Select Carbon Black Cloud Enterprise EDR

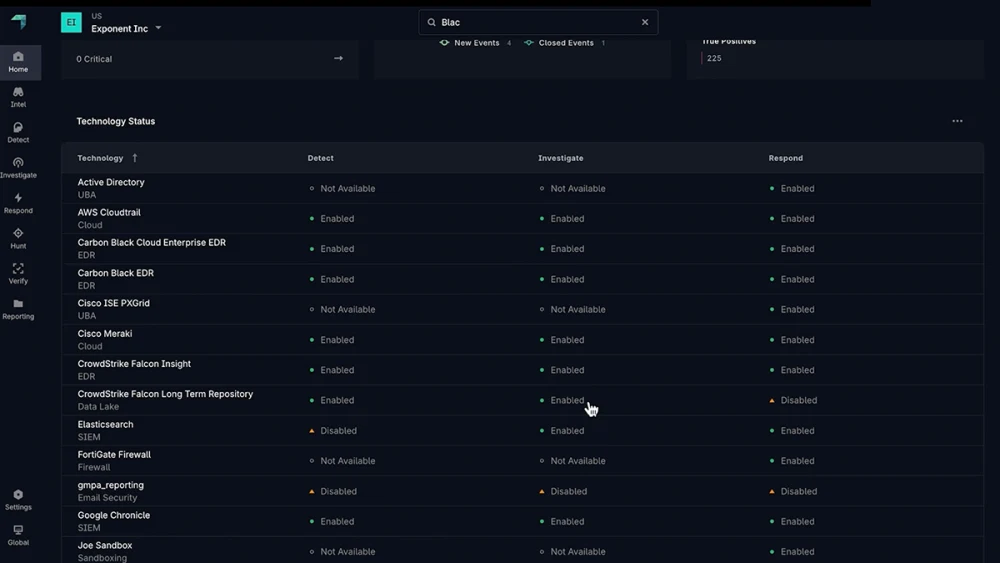pos(522,249)
